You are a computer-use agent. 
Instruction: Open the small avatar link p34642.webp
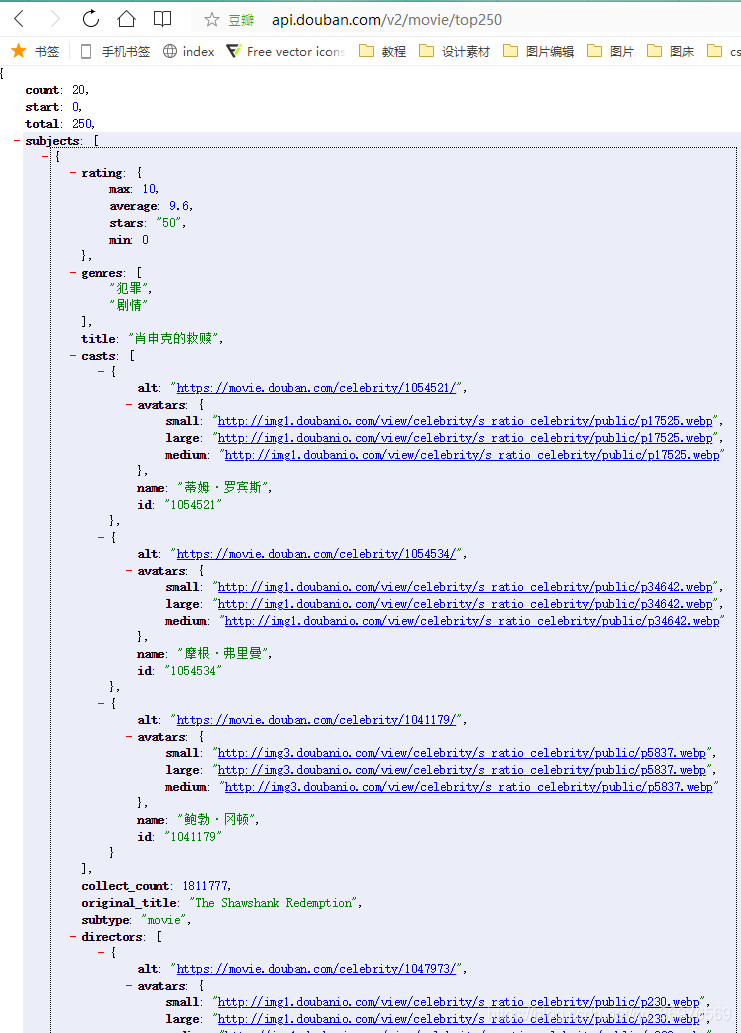click(x=465, y=587)
